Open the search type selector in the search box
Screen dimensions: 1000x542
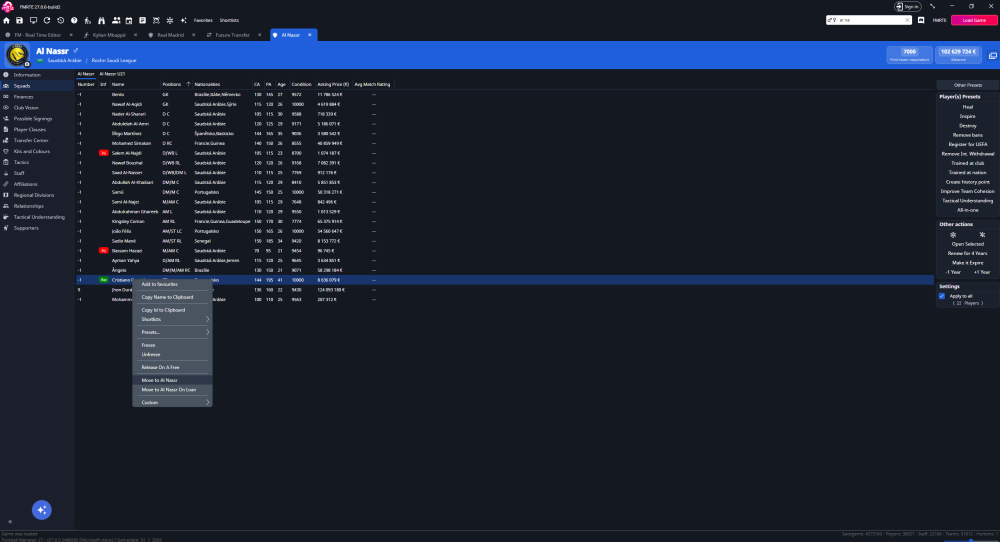(x=832, y=20)
